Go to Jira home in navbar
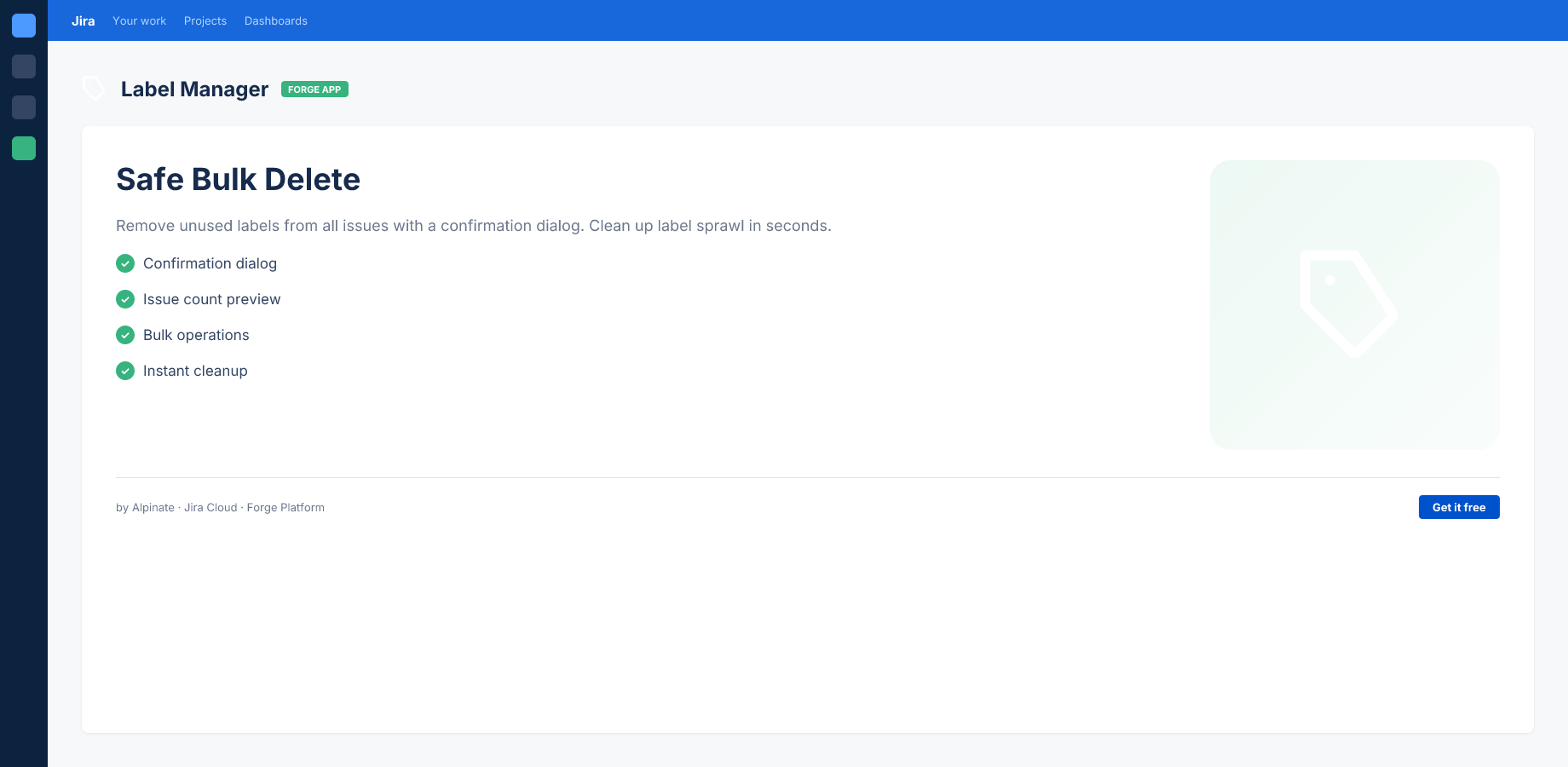Image resolution: width=1568 pixels, height=767 pixels. [84, 20]
